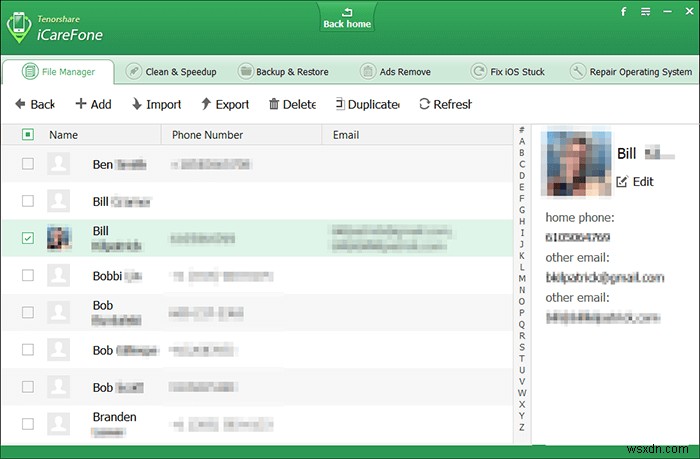The image size is (700, 459).
Task: Check the box for third Bob contact
Action: point(28,386)
